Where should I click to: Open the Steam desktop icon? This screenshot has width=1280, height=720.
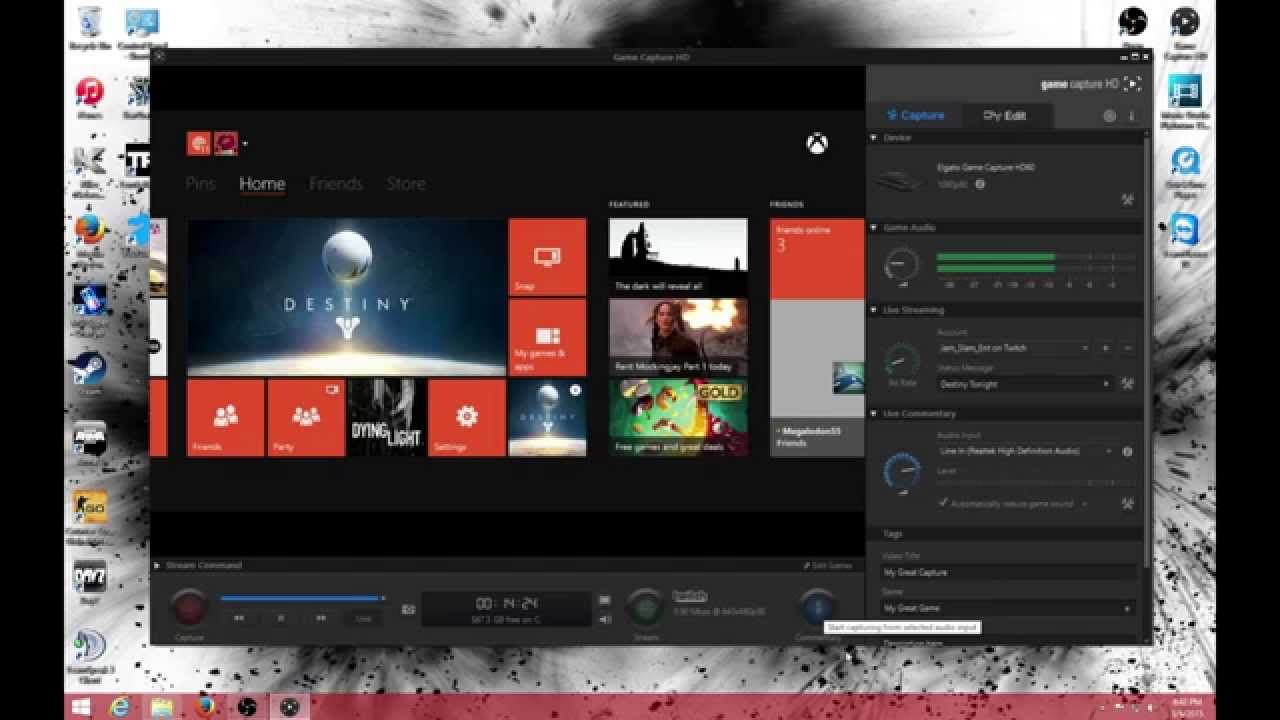[89, 372]
